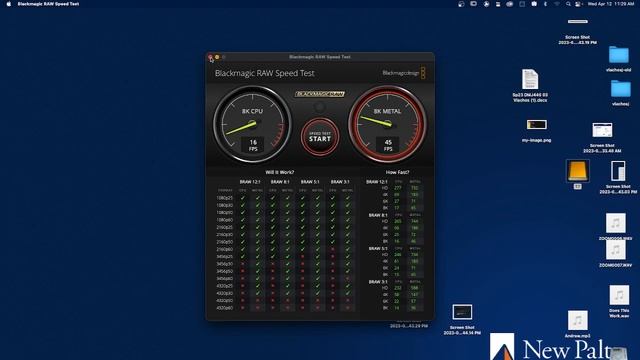Click the Bluetooth icon in menu bar

coord(545,4)
